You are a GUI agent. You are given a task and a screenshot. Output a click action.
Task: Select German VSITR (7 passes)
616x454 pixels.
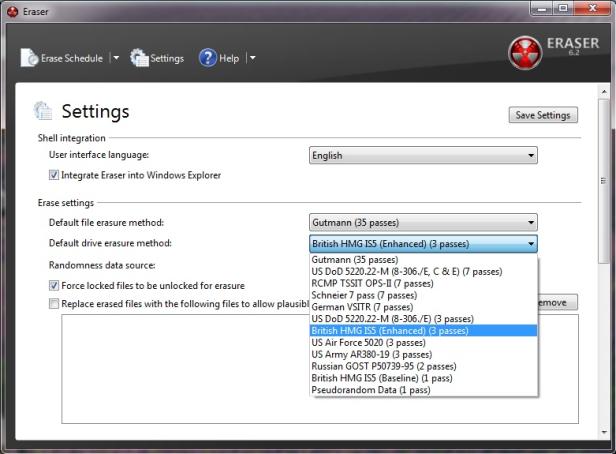coord(424,307)
